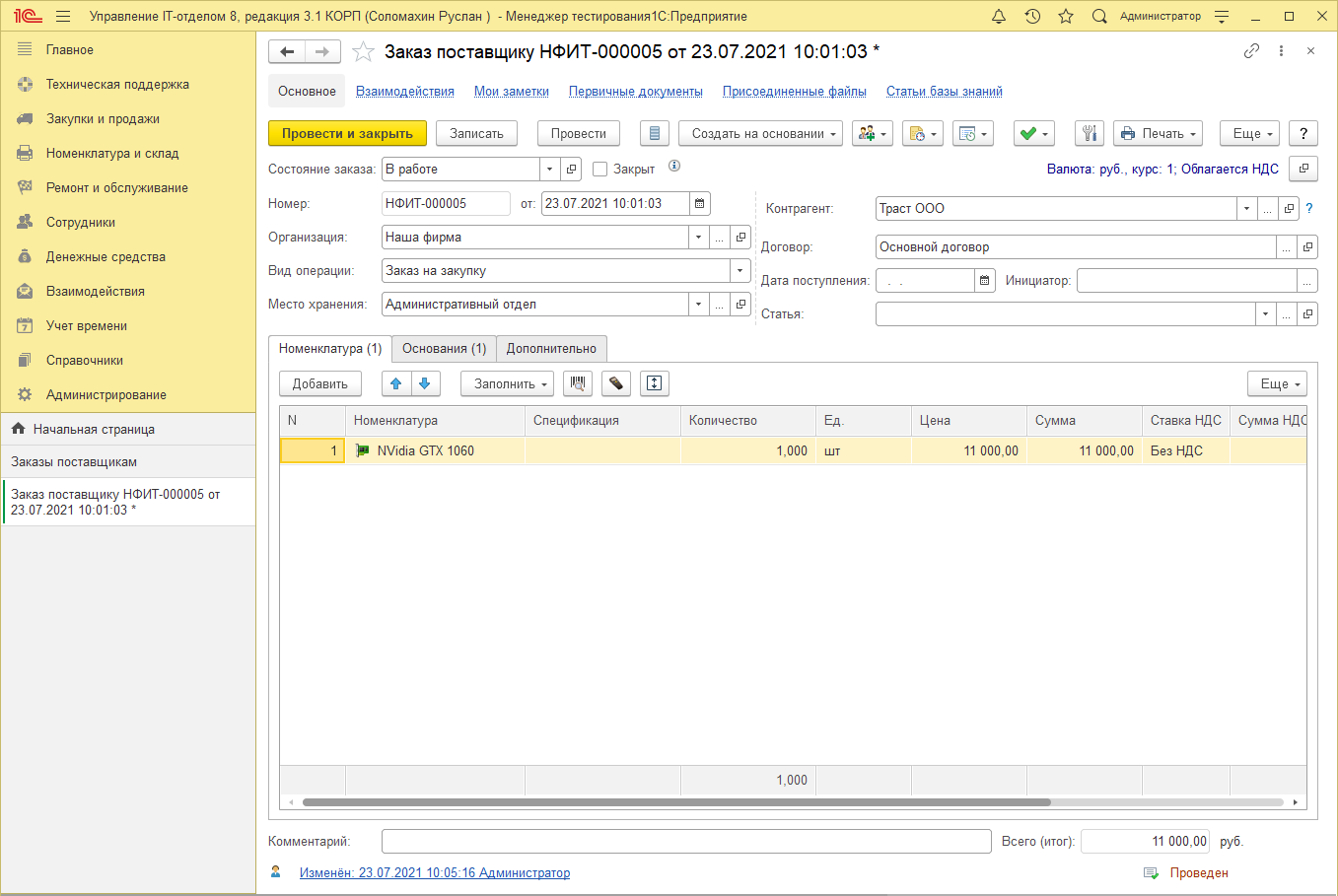Click the document report list icon
Viewport: 1338px width, 896px height.
pyautogui.click(x=655, y=134)
